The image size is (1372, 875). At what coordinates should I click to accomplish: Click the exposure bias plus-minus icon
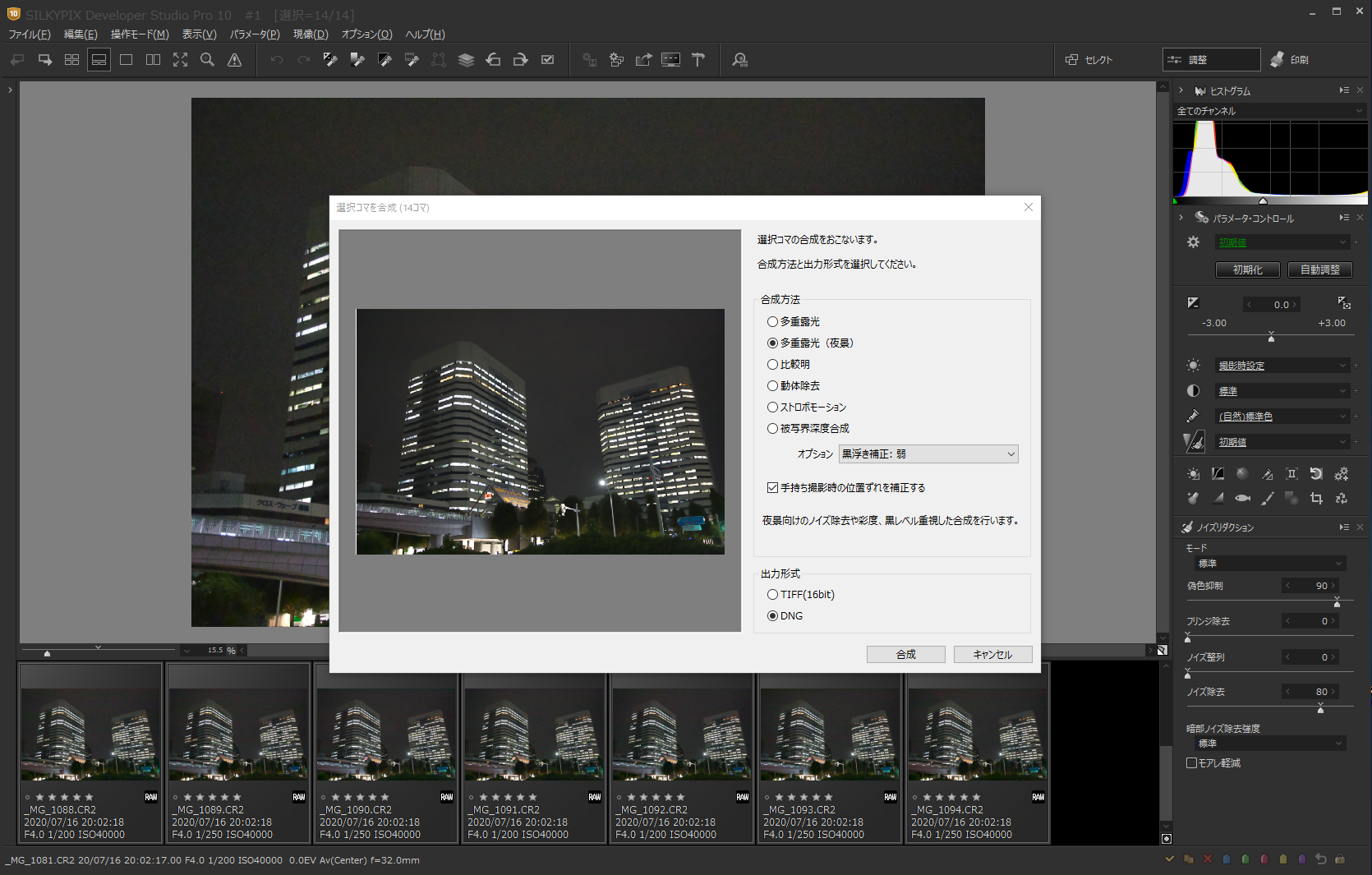(1193, 303)
